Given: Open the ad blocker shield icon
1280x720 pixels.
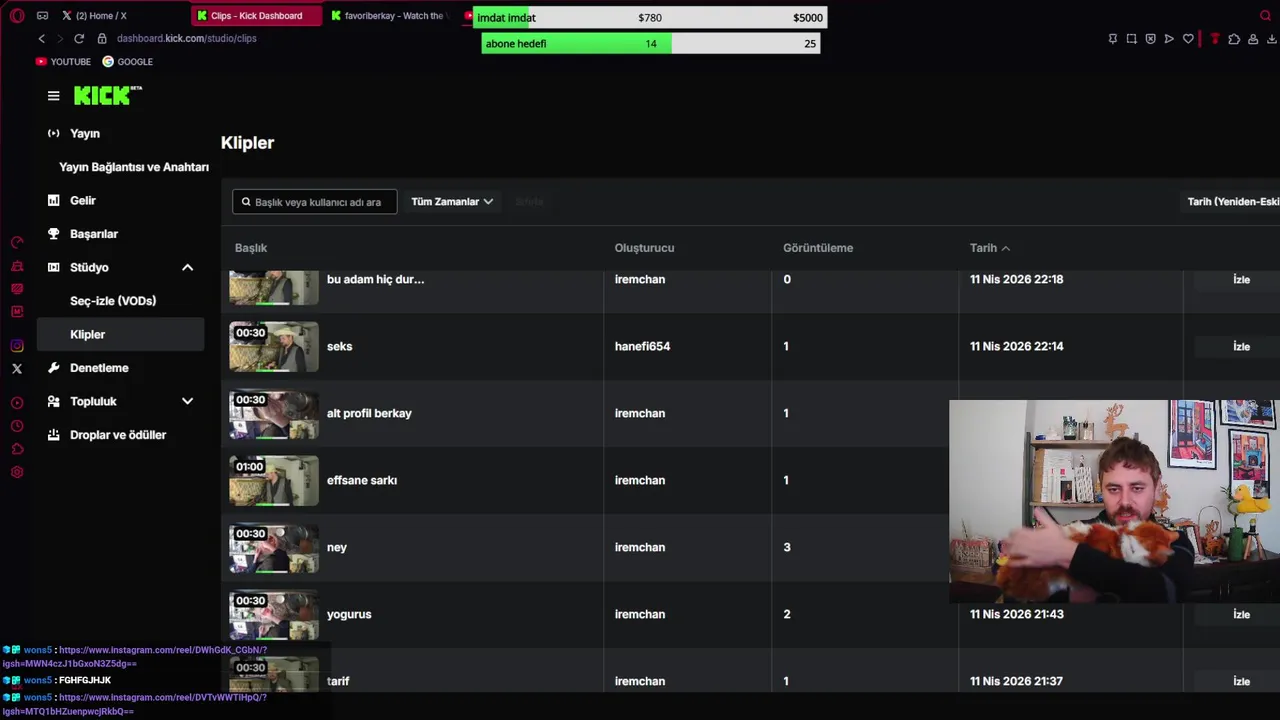Looking at the screenshot, I should (1151, 39).
